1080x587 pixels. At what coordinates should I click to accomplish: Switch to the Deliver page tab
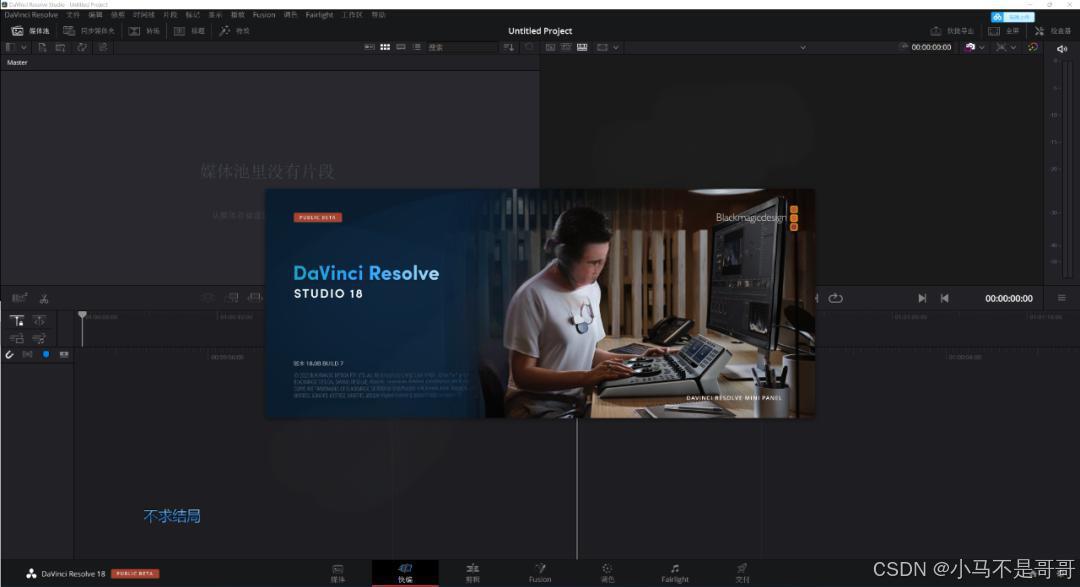click(x=742, y=573)
